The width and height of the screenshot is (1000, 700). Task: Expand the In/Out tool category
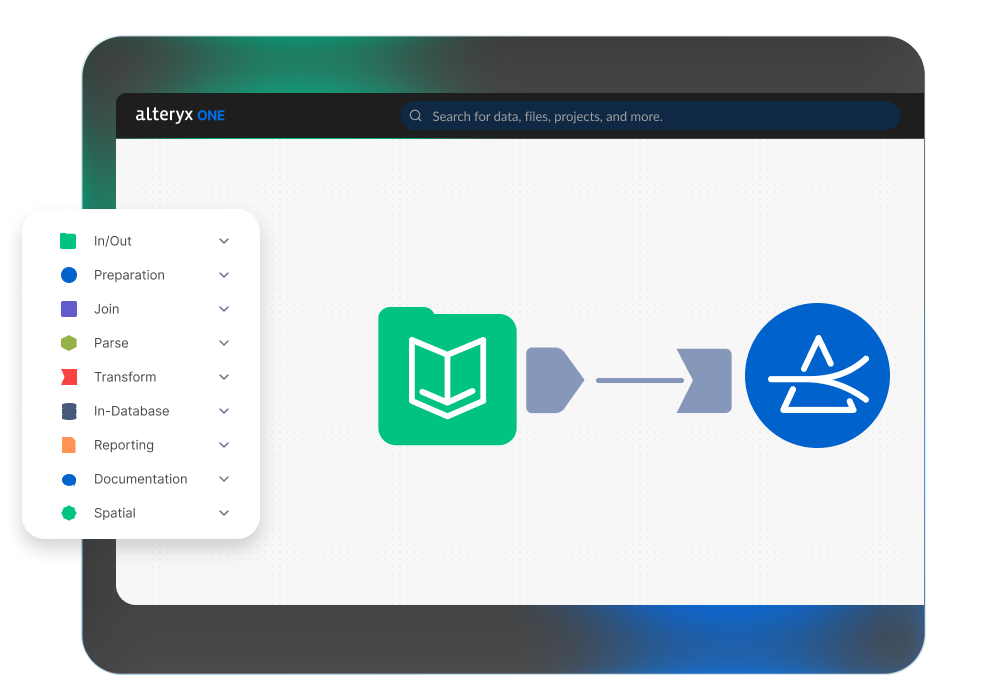[x=224, y=240]
